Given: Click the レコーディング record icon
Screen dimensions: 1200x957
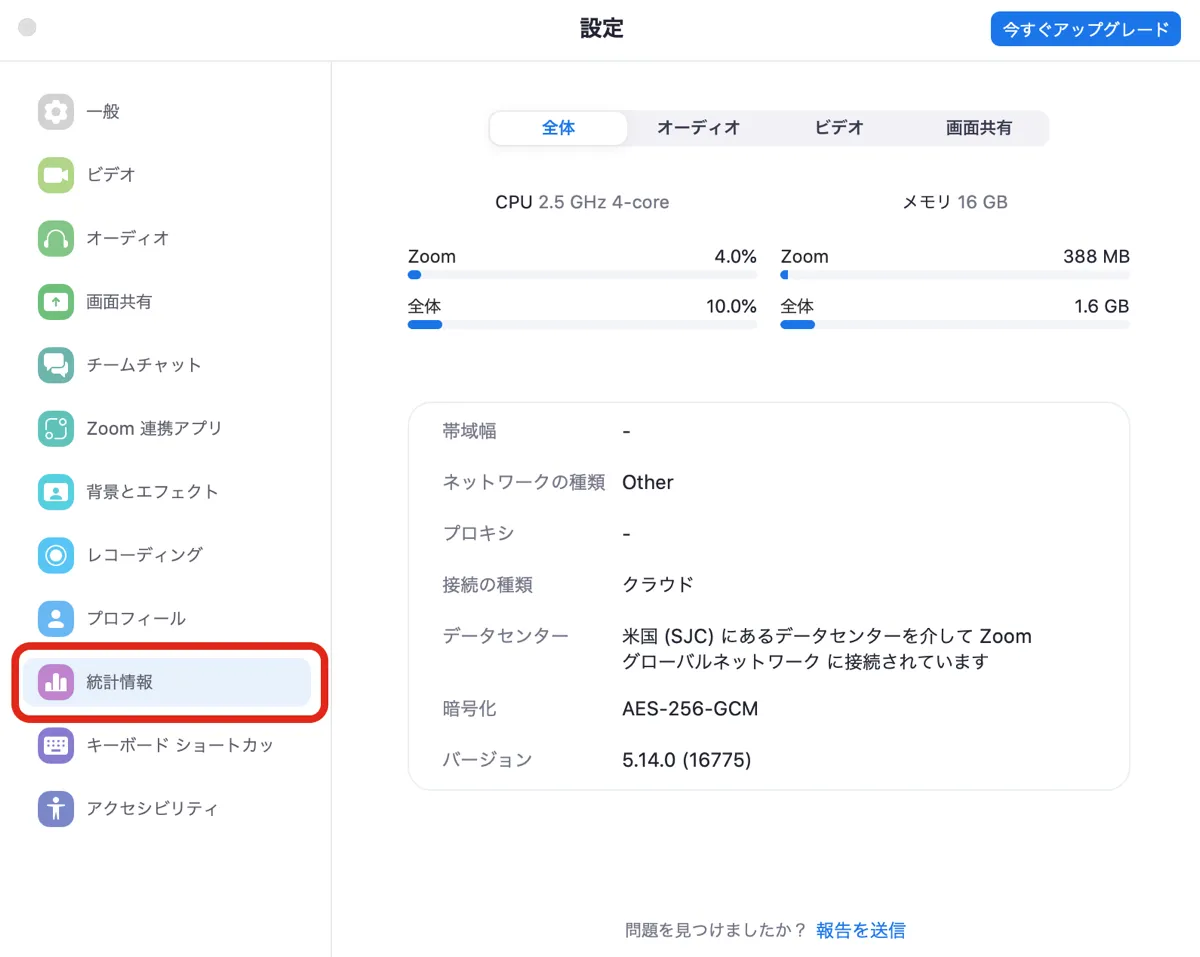Looking at the screenshot, I should (x=56, y=555).
